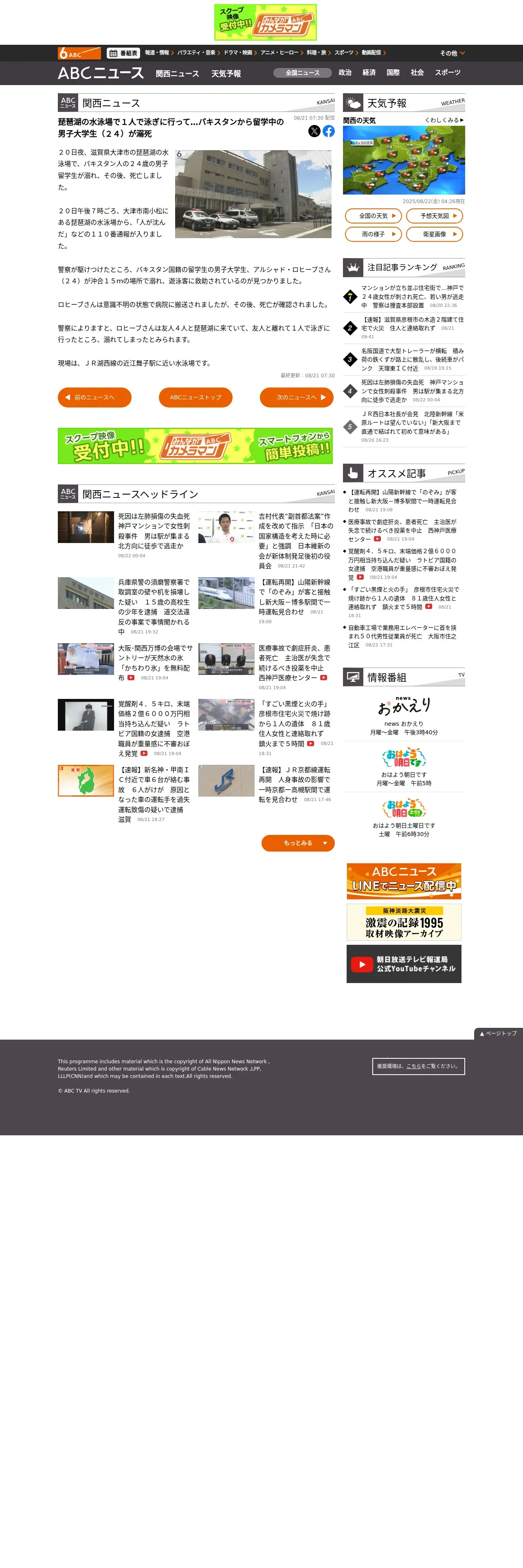The width and height of the screenshot is (523, 1568).
Task: Expand the もっとみる button
Action: point(298,843)
